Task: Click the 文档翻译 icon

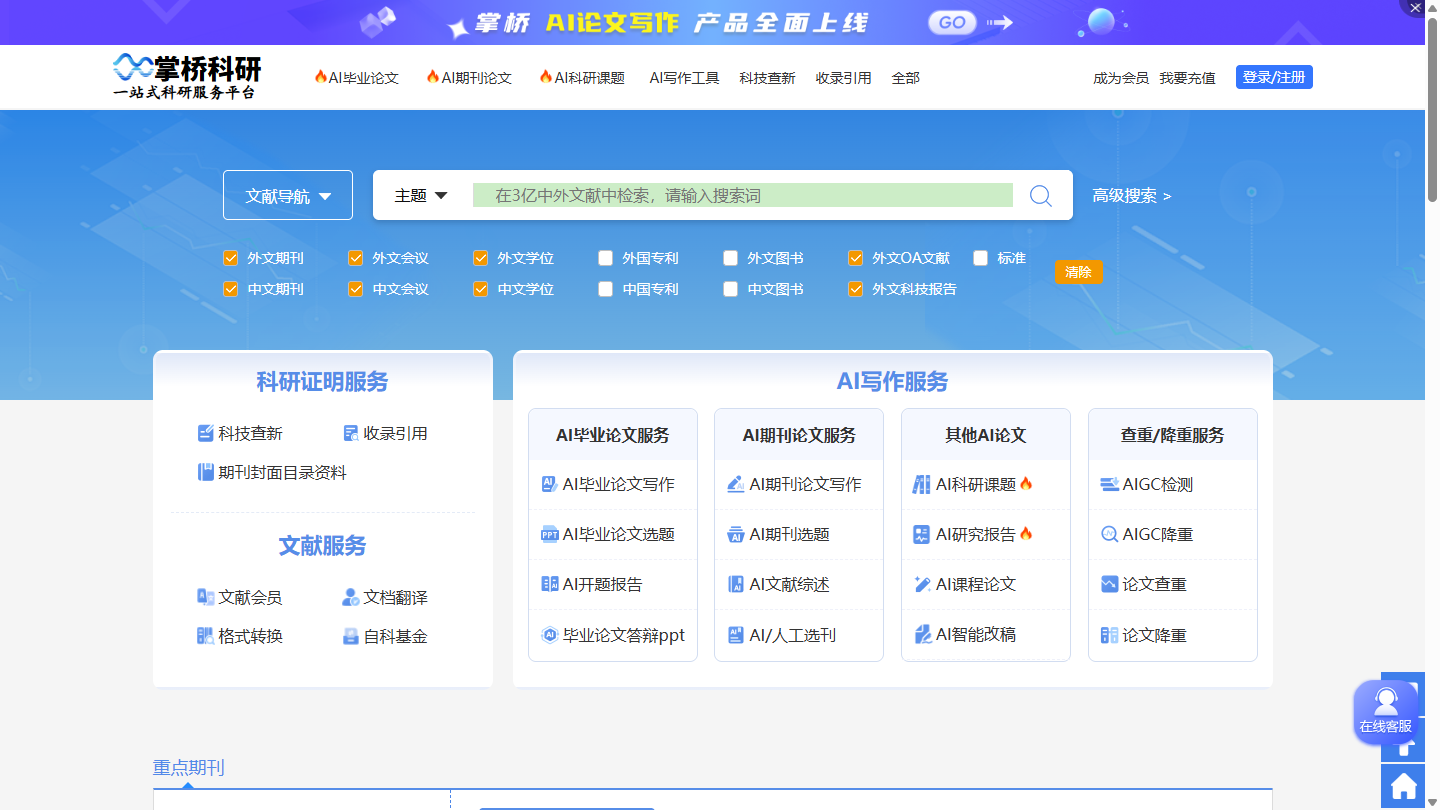Action: tap(351, 597)
